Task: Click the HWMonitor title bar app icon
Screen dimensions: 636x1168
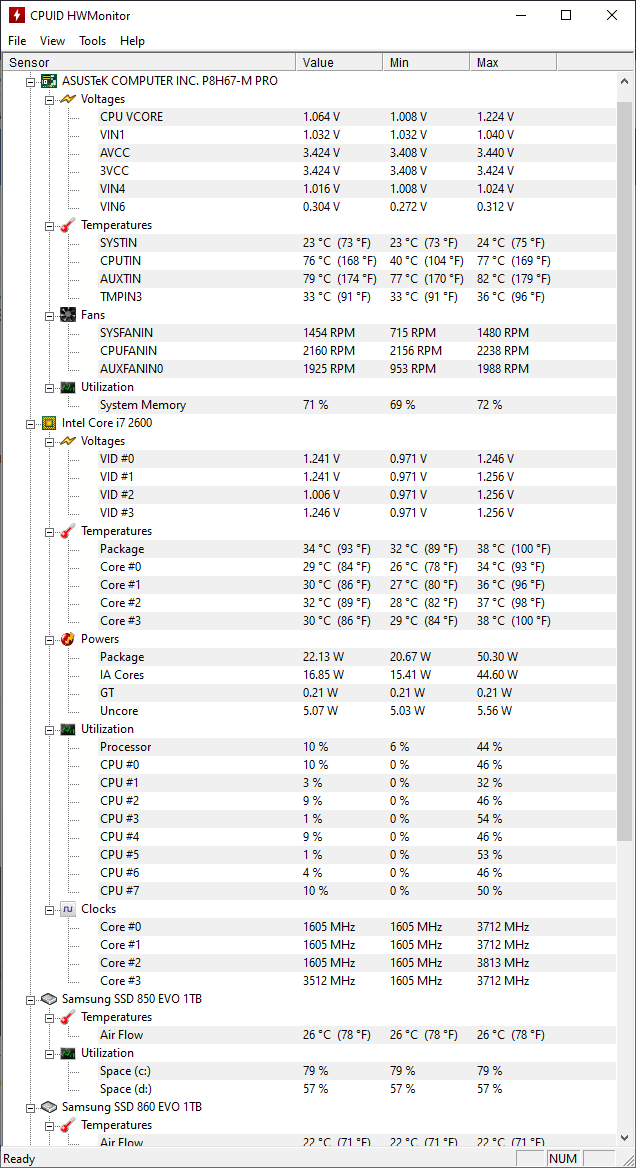Action: tap(16, 15)
